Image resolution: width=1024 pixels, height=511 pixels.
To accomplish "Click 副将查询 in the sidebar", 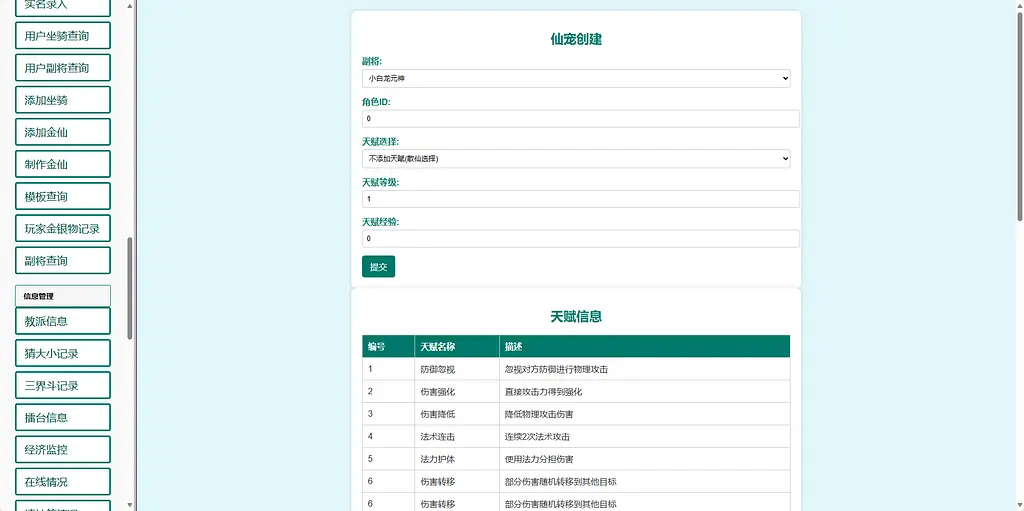I will tap(62, 261).
